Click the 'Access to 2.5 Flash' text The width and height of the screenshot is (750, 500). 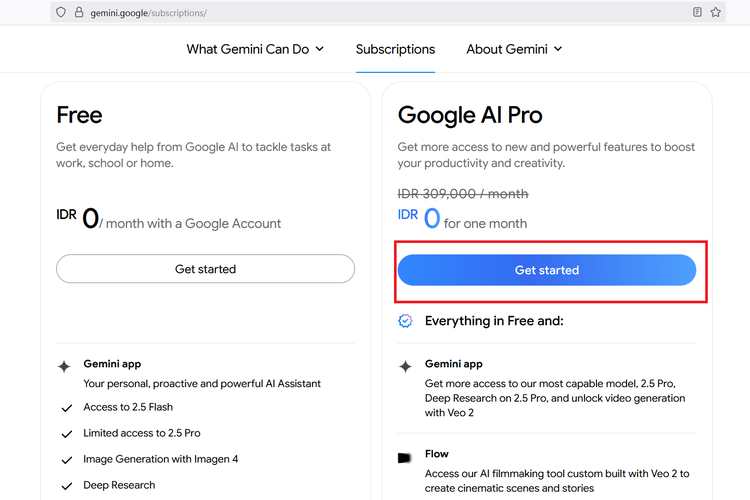(128, 407)
